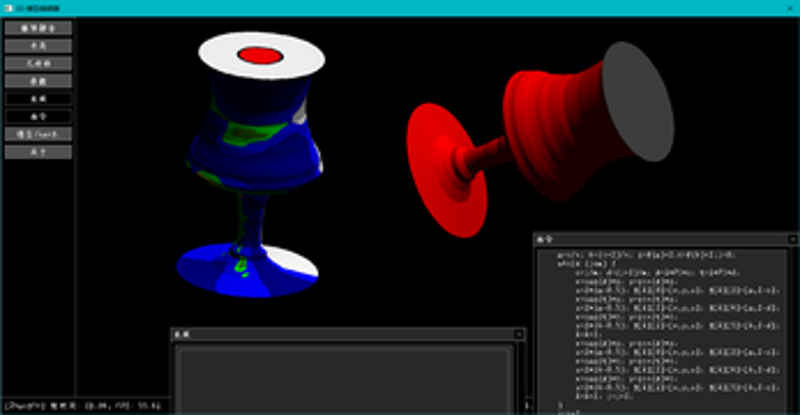Image resolution: width=800 pixels, height=415 pixels.
Task: Click inside the code text area of the right panel
Action: [662, 331]
